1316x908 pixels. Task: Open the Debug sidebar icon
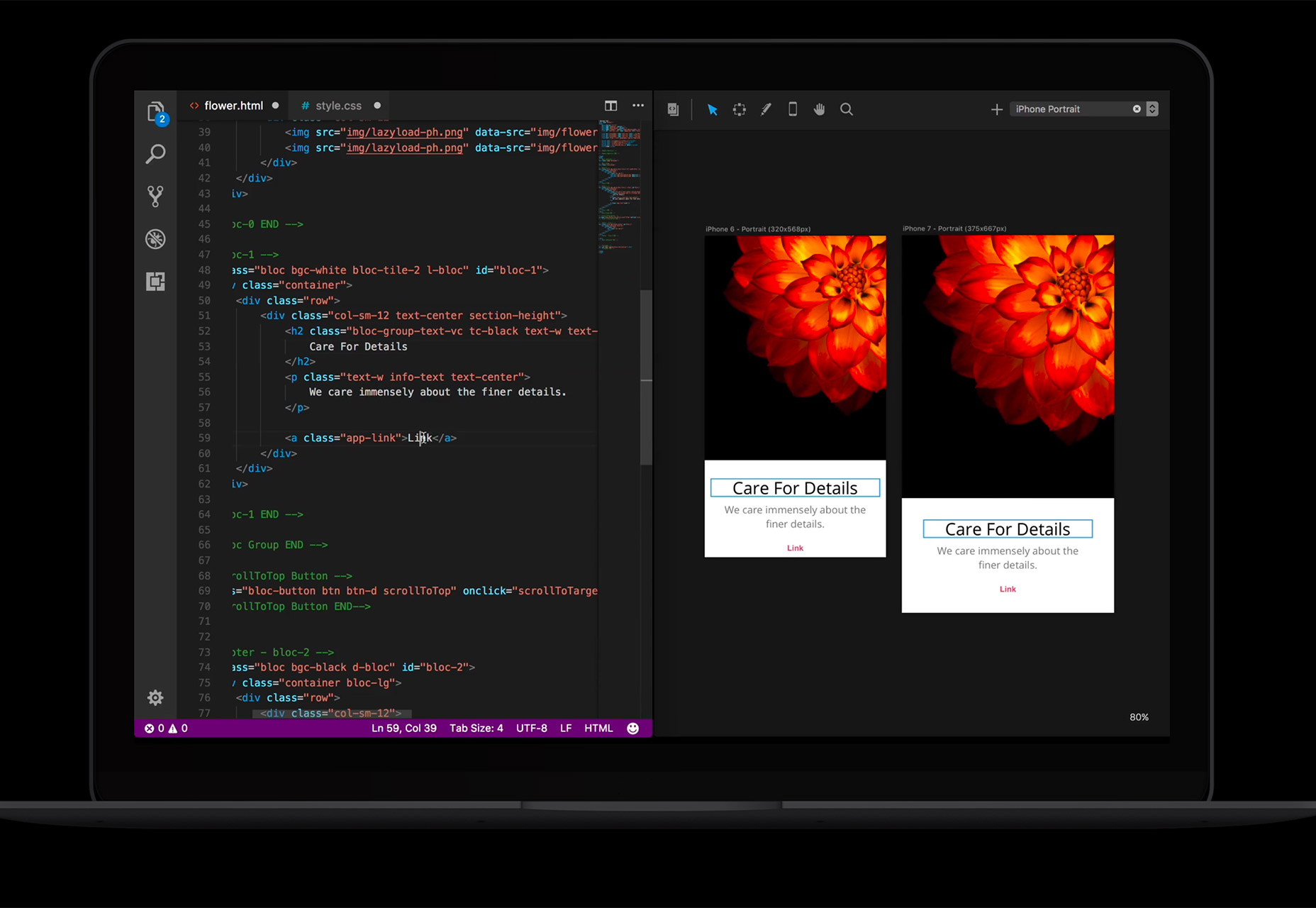click(155, 239)
